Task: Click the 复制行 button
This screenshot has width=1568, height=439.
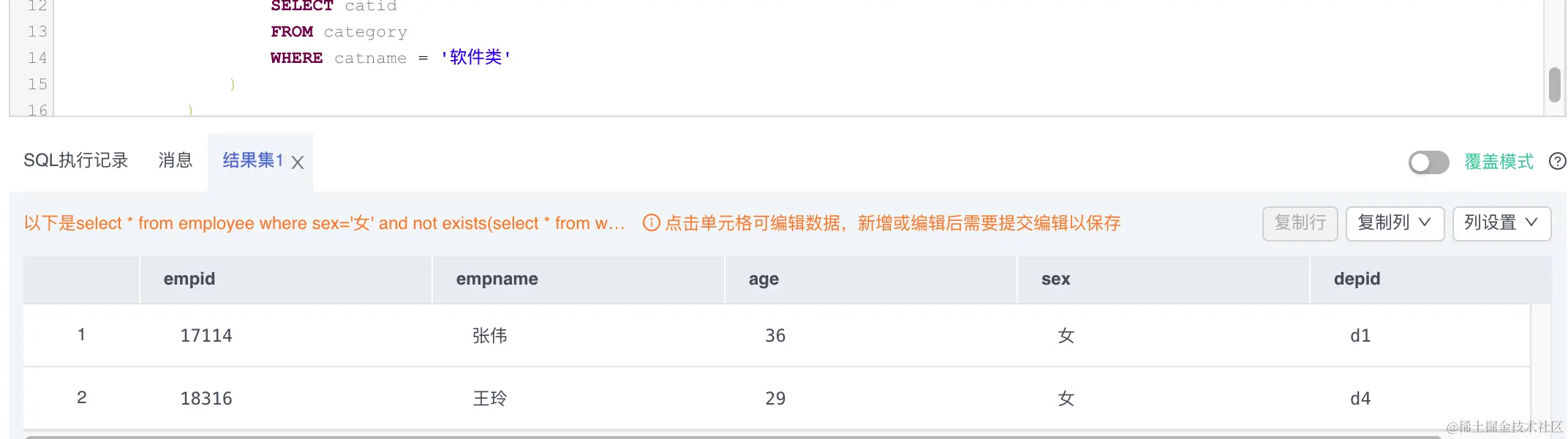Action: (1300, 223)
